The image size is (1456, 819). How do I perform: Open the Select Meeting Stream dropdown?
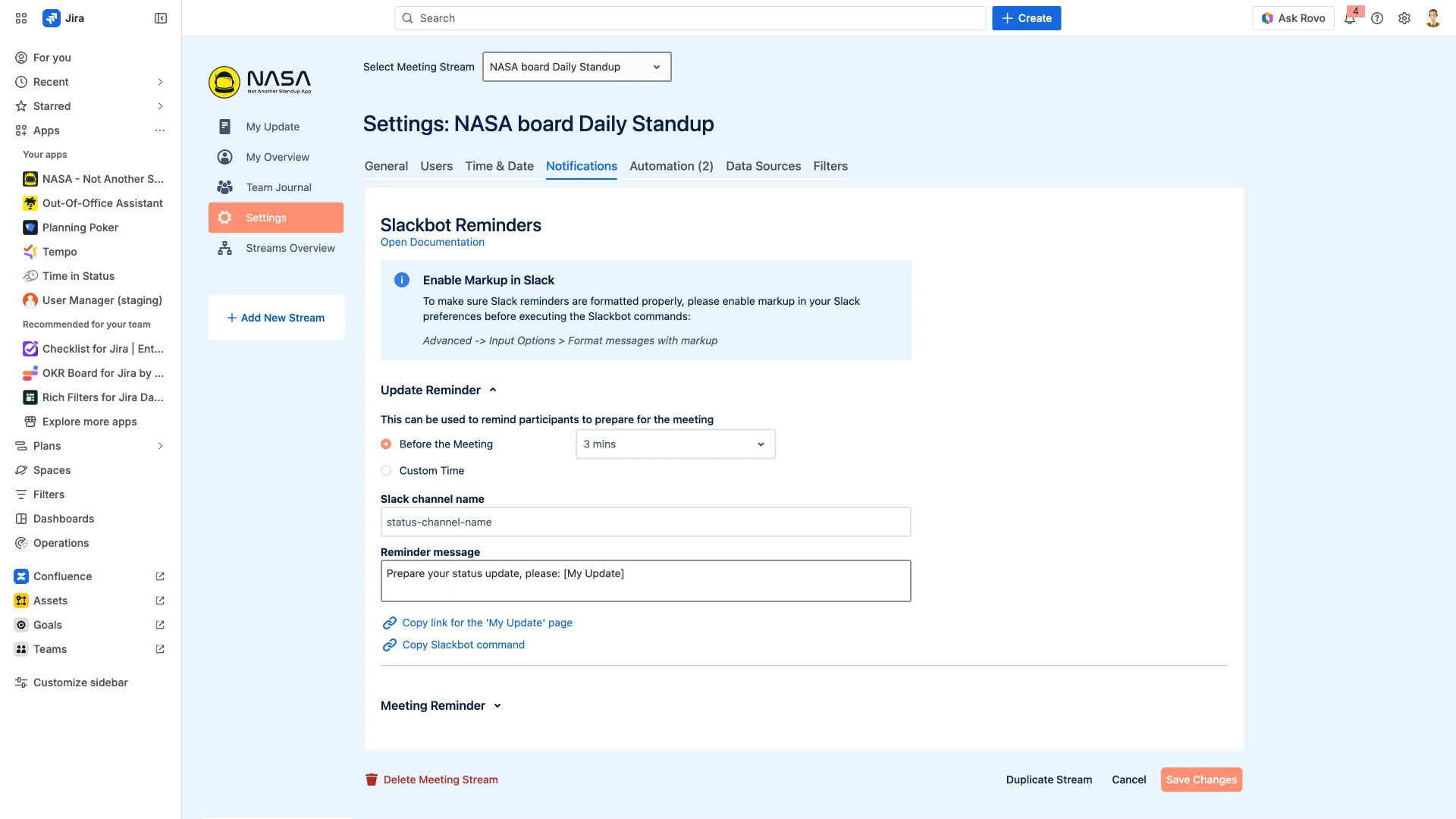pyautogui.click(x=576, y=67)
